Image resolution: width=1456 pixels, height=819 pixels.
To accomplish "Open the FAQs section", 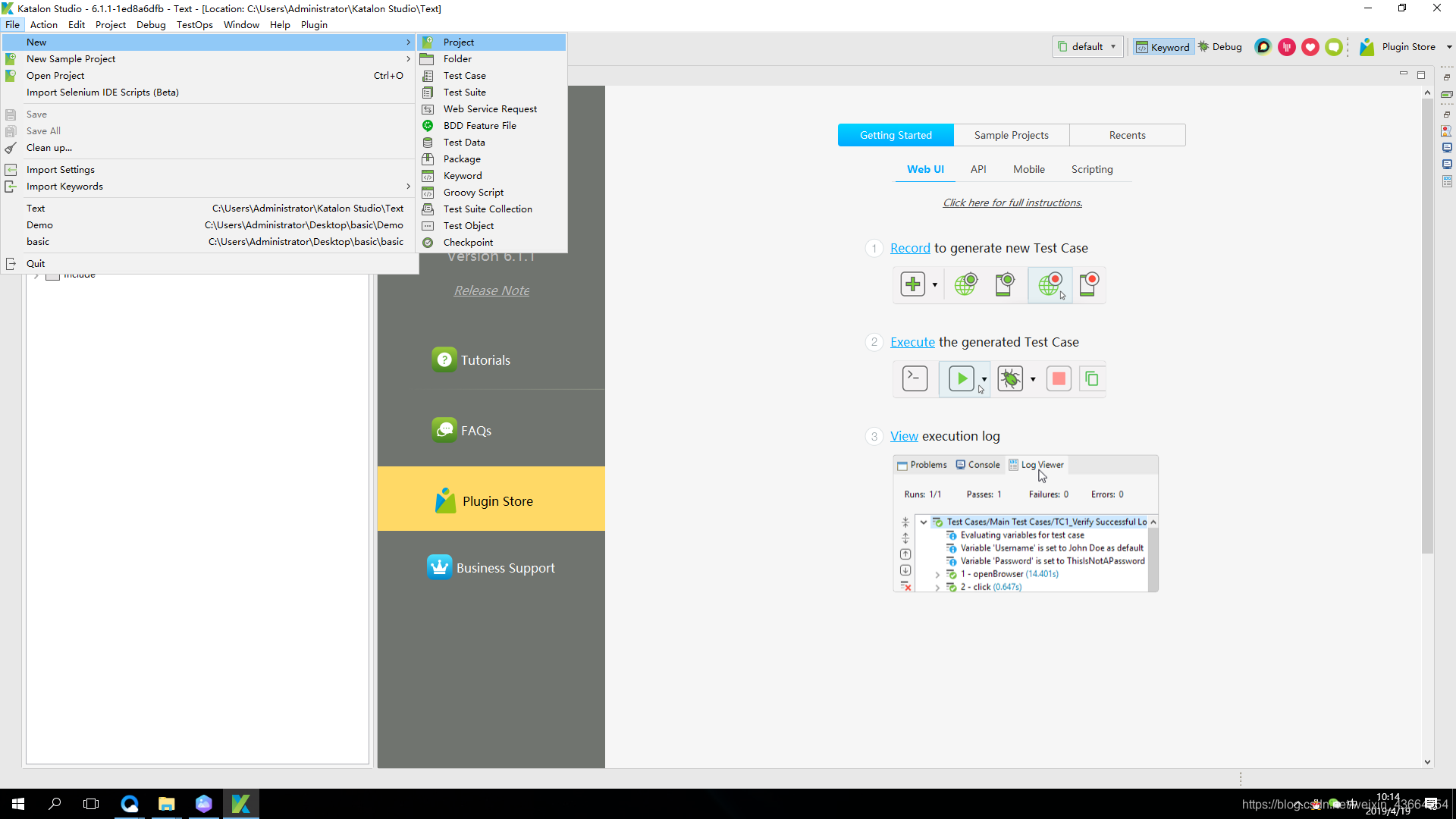I will (x=462, y=430).
